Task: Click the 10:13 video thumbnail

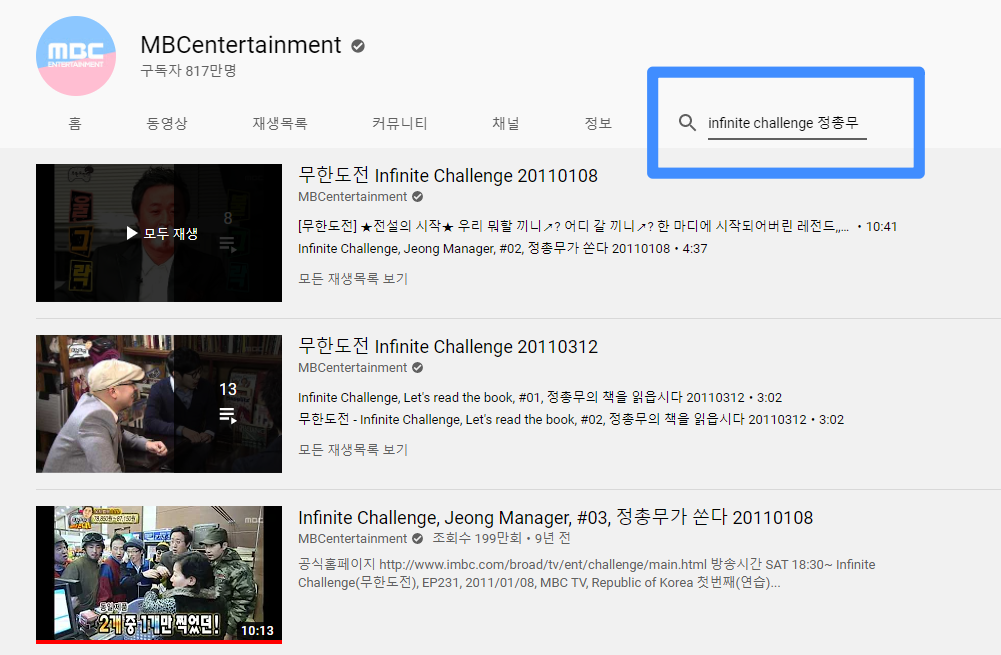Action: click(x=159, y=575)
